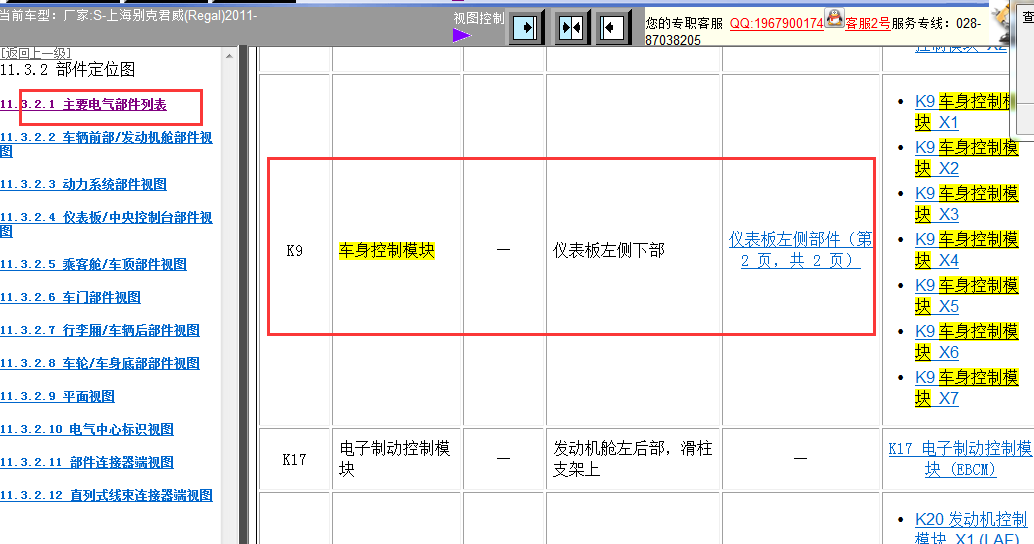The height and width of the screenshot is (544, 1034).
Task: Open 11.3.2.7 行李厢/车辆后部件视图
Action: click(100, 330)
